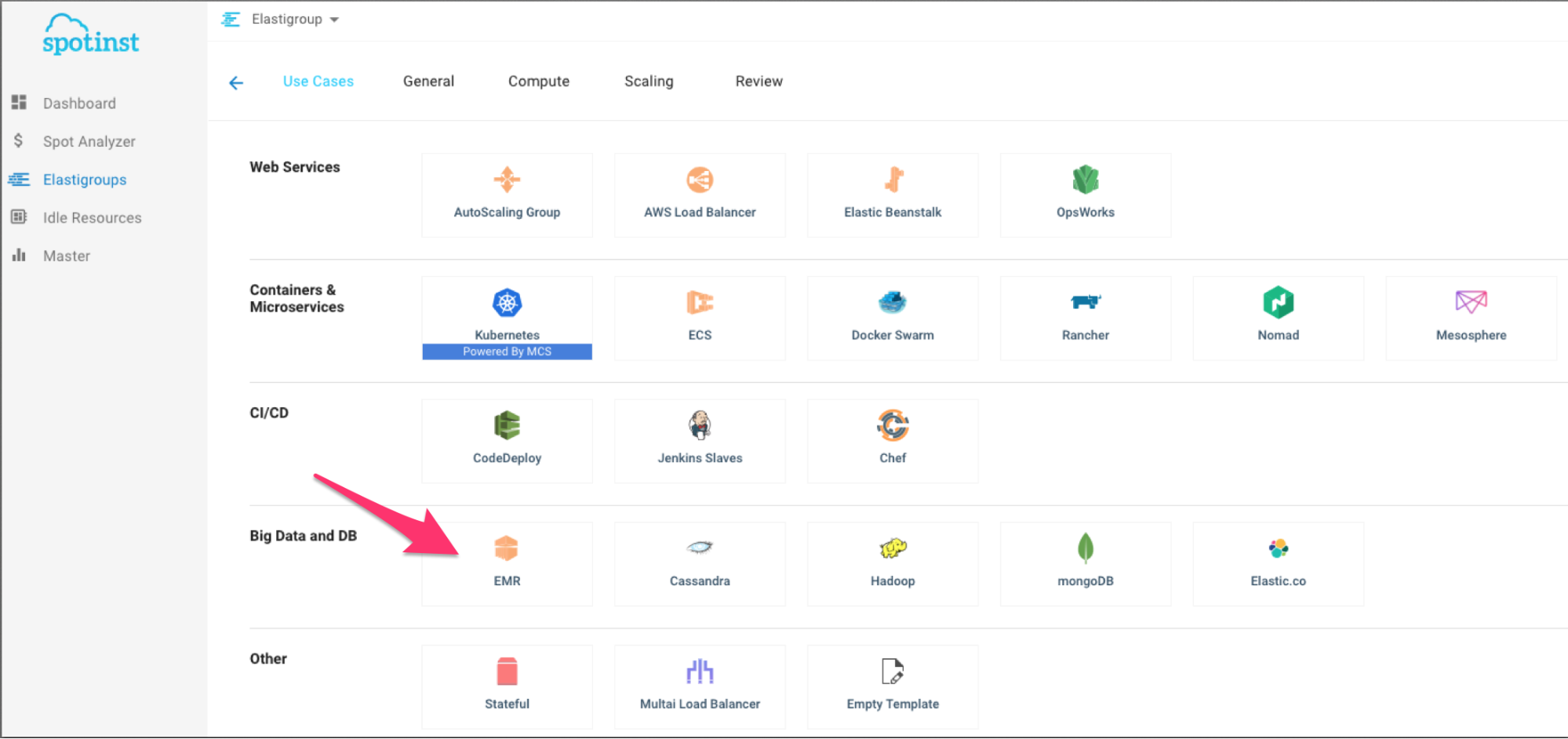The image size is (1568, 739).
Task: Click the mongoDB leaf icon
Action: point(1086,548)
